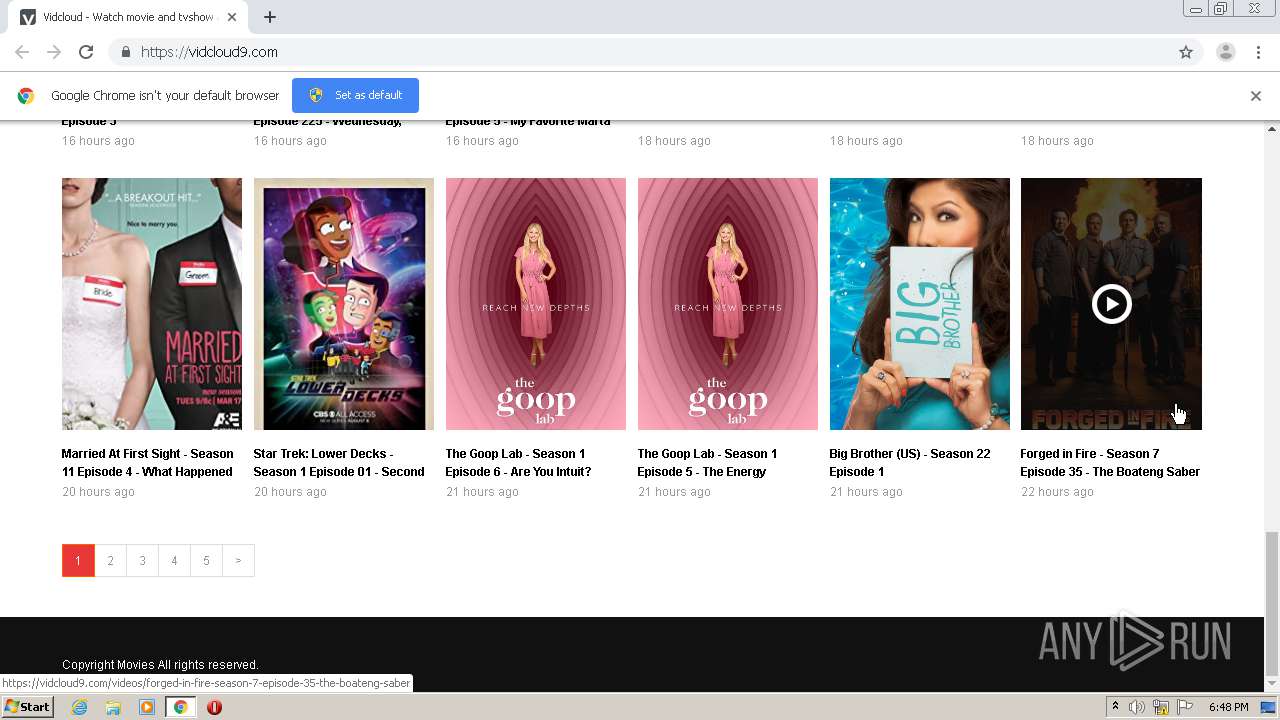The height and width of the screenshot is (720, 1280).
Task: Show hidden system tray icons arrow
Action: tap(1115, 707)
